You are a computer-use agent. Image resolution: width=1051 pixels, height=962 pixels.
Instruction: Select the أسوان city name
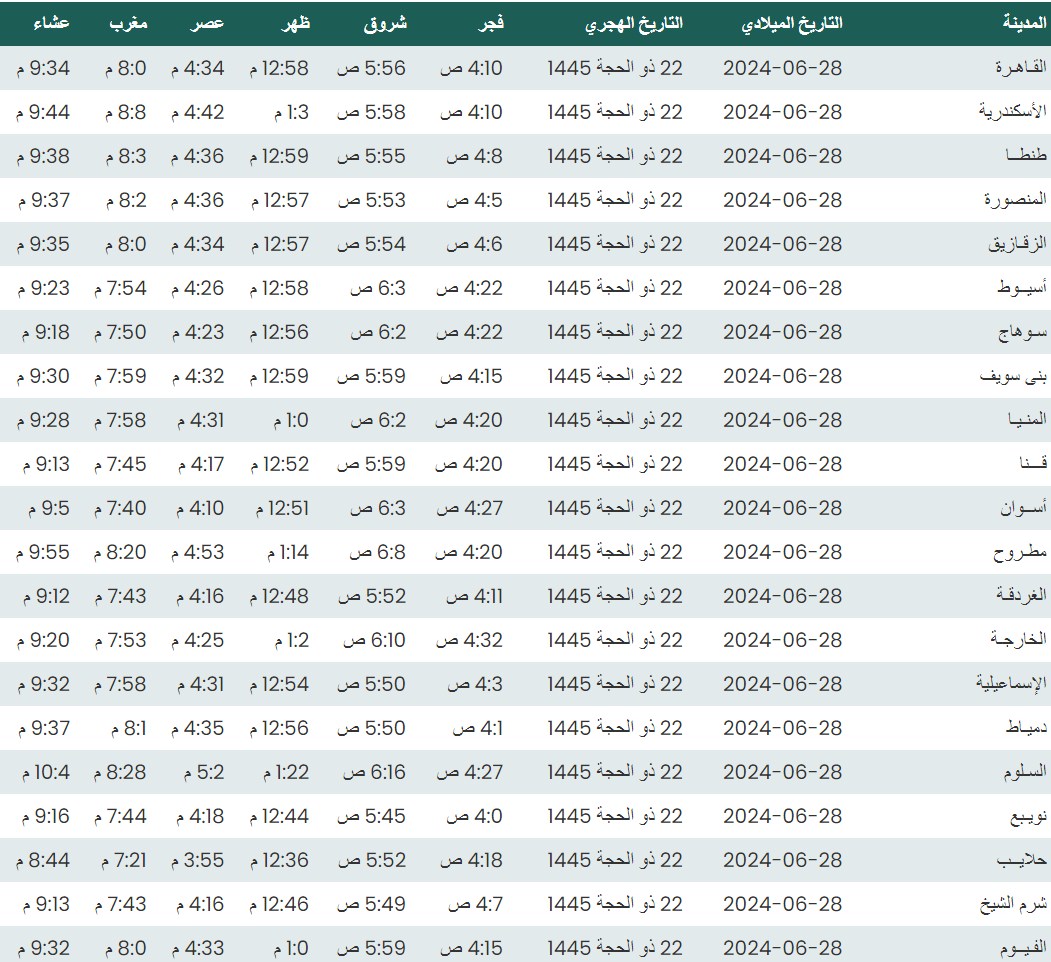click(1022, 508)
